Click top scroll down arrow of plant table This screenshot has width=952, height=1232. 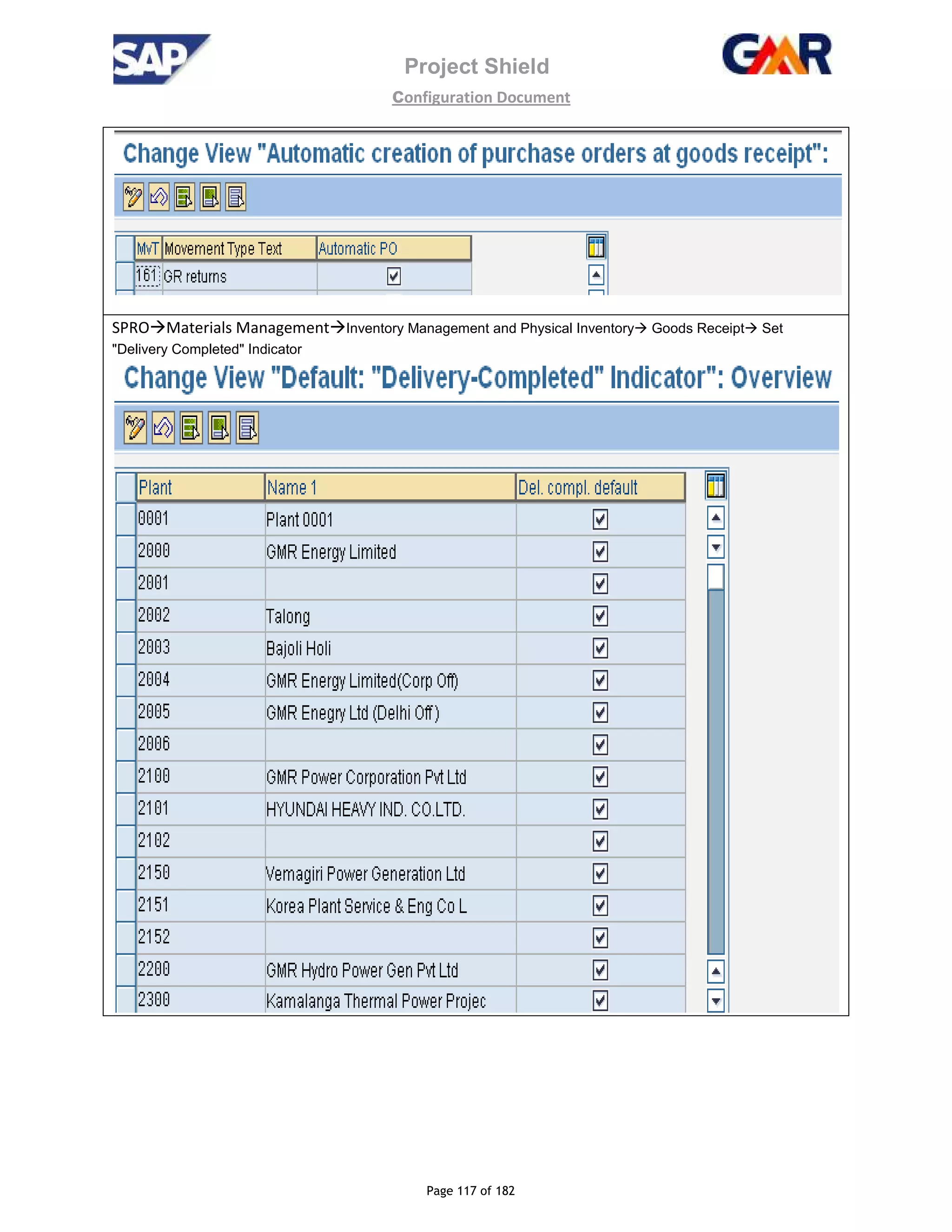pyautogui.click(x=716, y=547)
